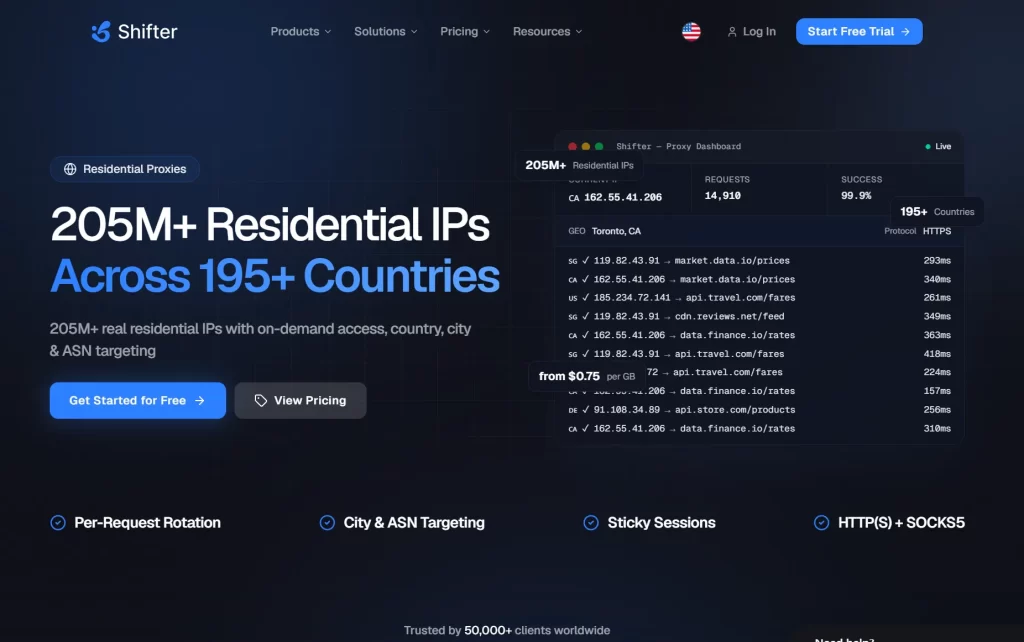Screen dimensions: 1024x642
Task: Click the green Live status dot
Action: coord(927,146)
